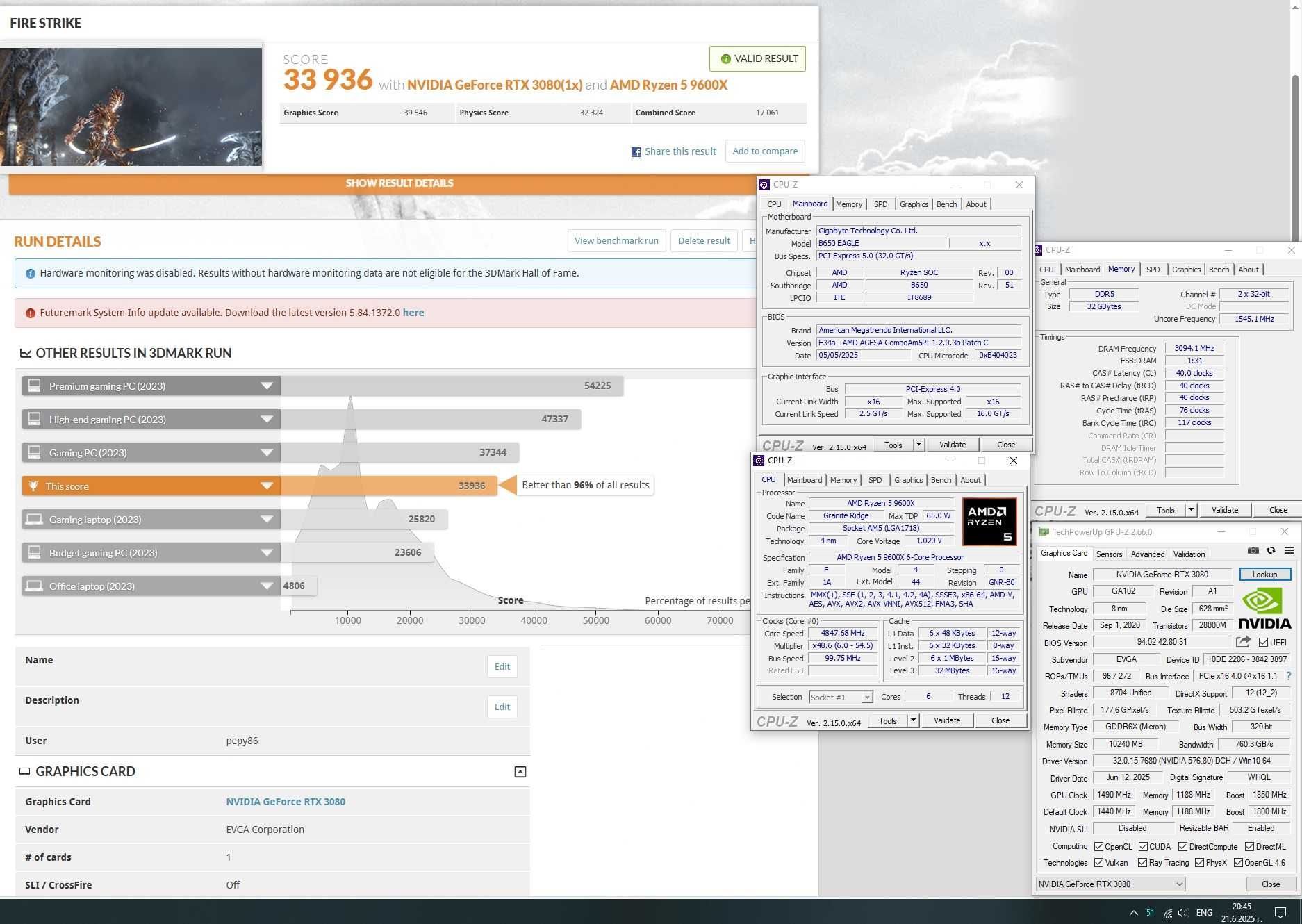Click the 'here' SystemInfo download link
1302x924 pixels.
413,313
